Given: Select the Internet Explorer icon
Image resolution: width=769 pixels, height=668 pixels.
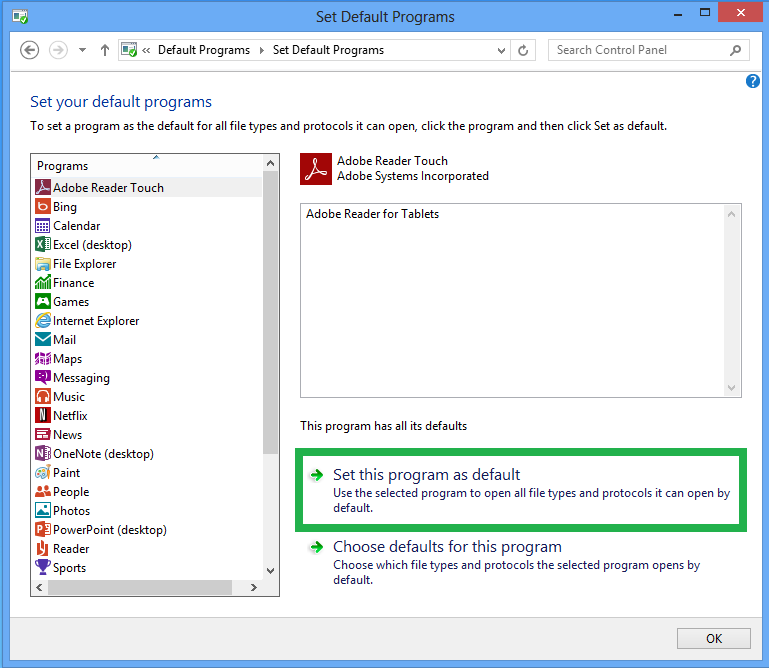Looking at the screenshot, I should [43, 320].
